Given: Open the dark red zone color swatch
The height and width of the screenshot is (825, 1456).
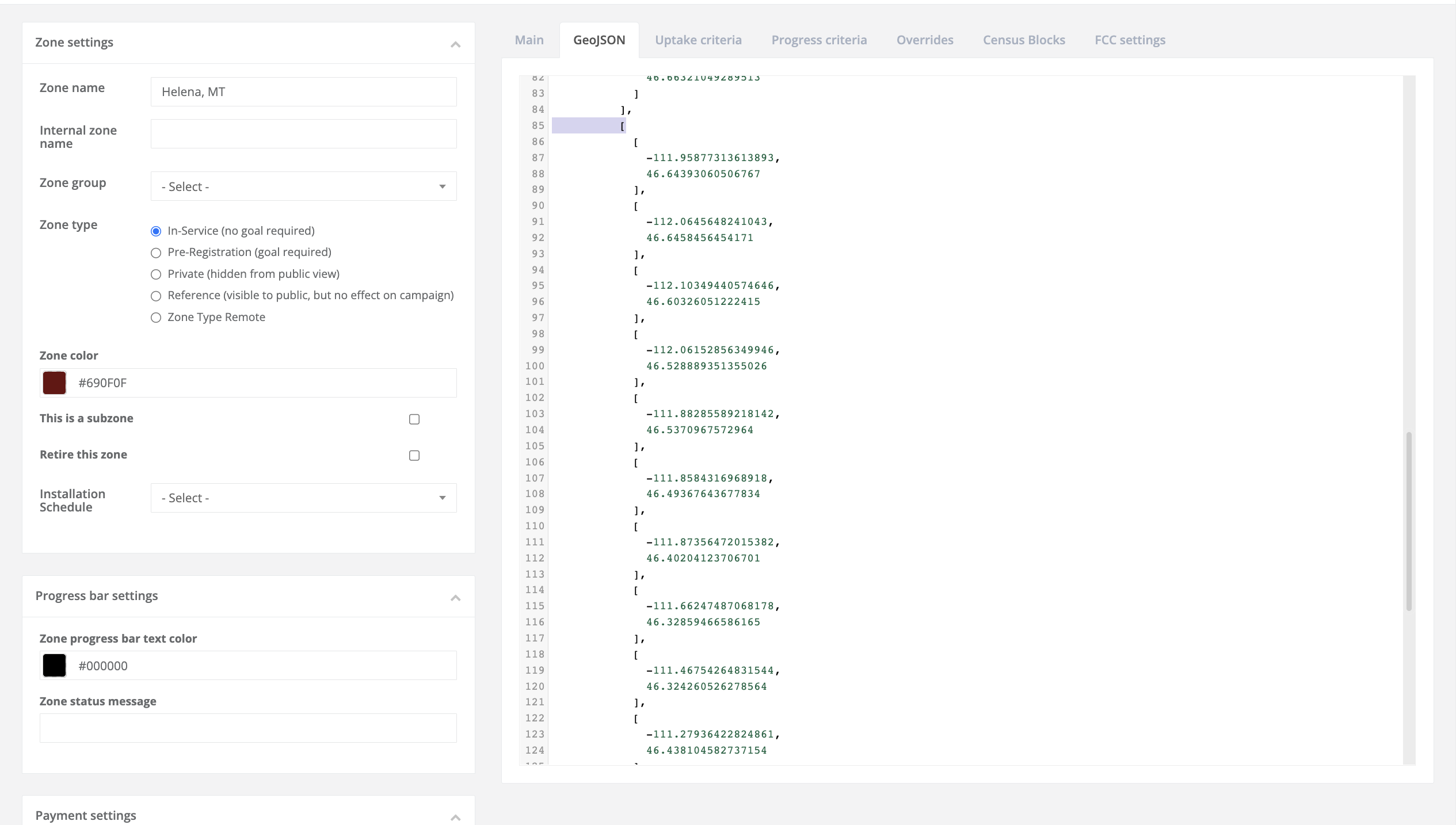Looking at the screenshot, I should click(54, 382).
